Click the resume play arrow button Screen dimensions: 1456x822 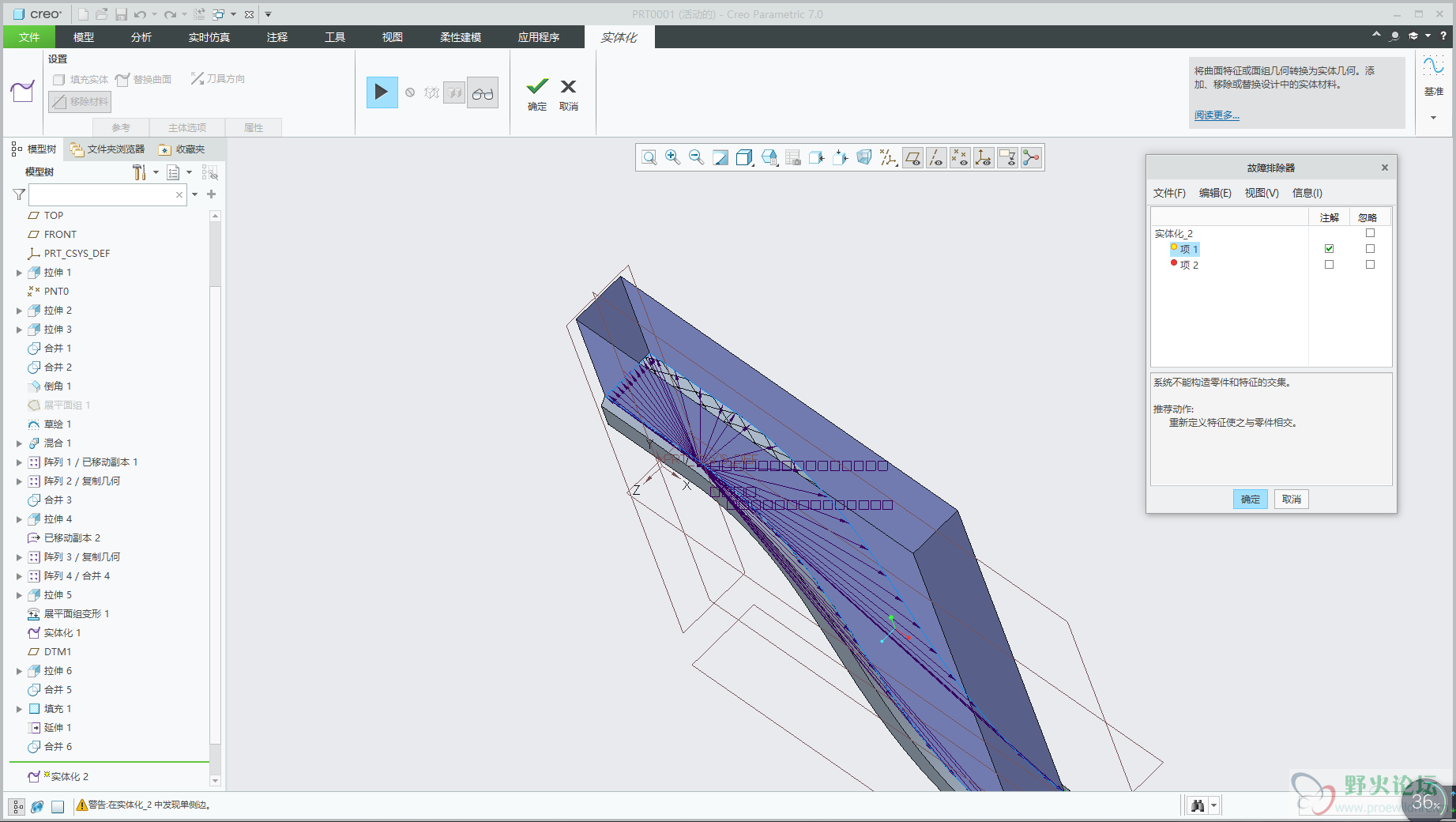pos(382,92)
